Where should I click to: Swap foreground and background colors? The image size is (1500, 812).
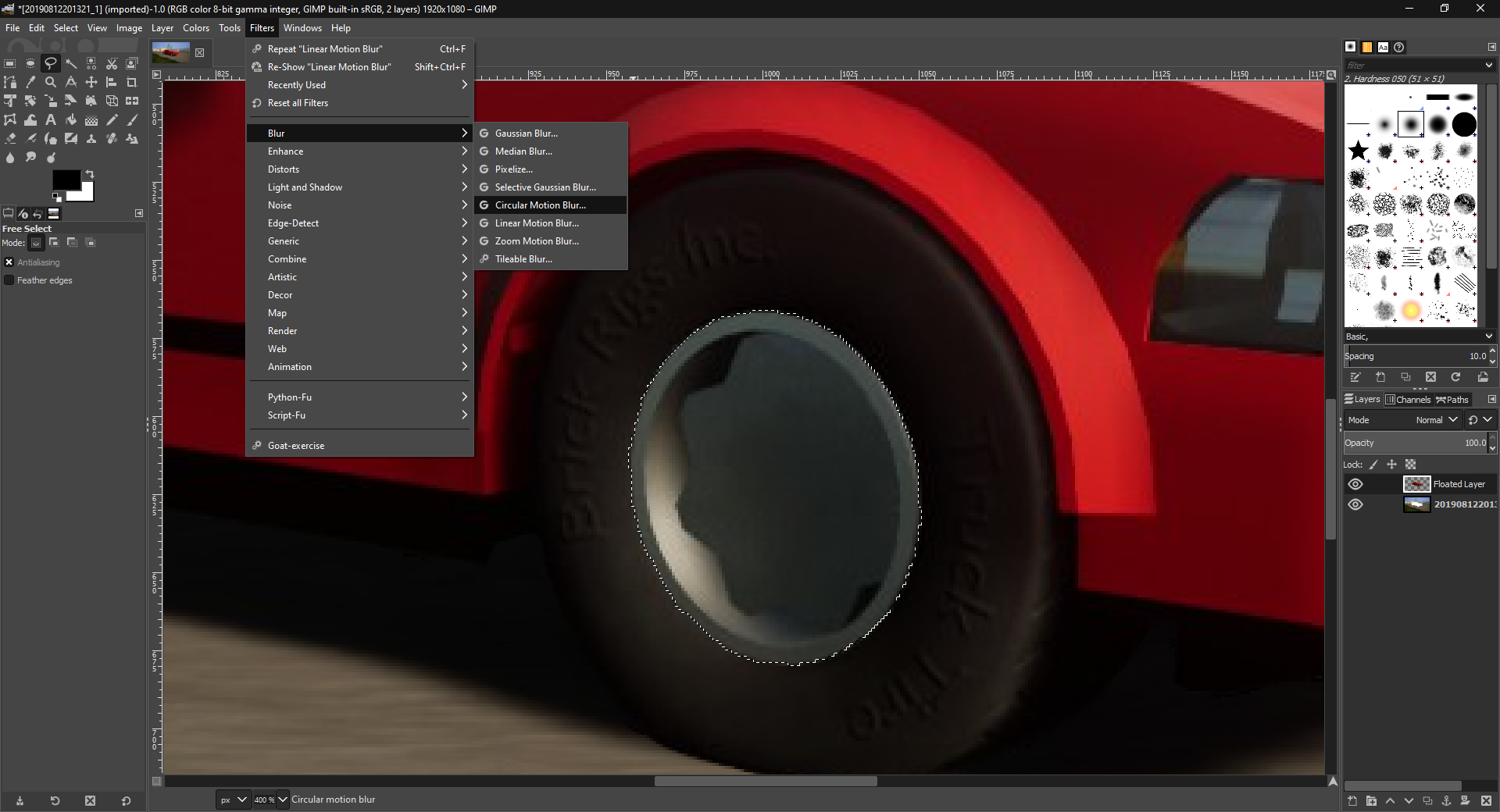(x=90, y=174)
